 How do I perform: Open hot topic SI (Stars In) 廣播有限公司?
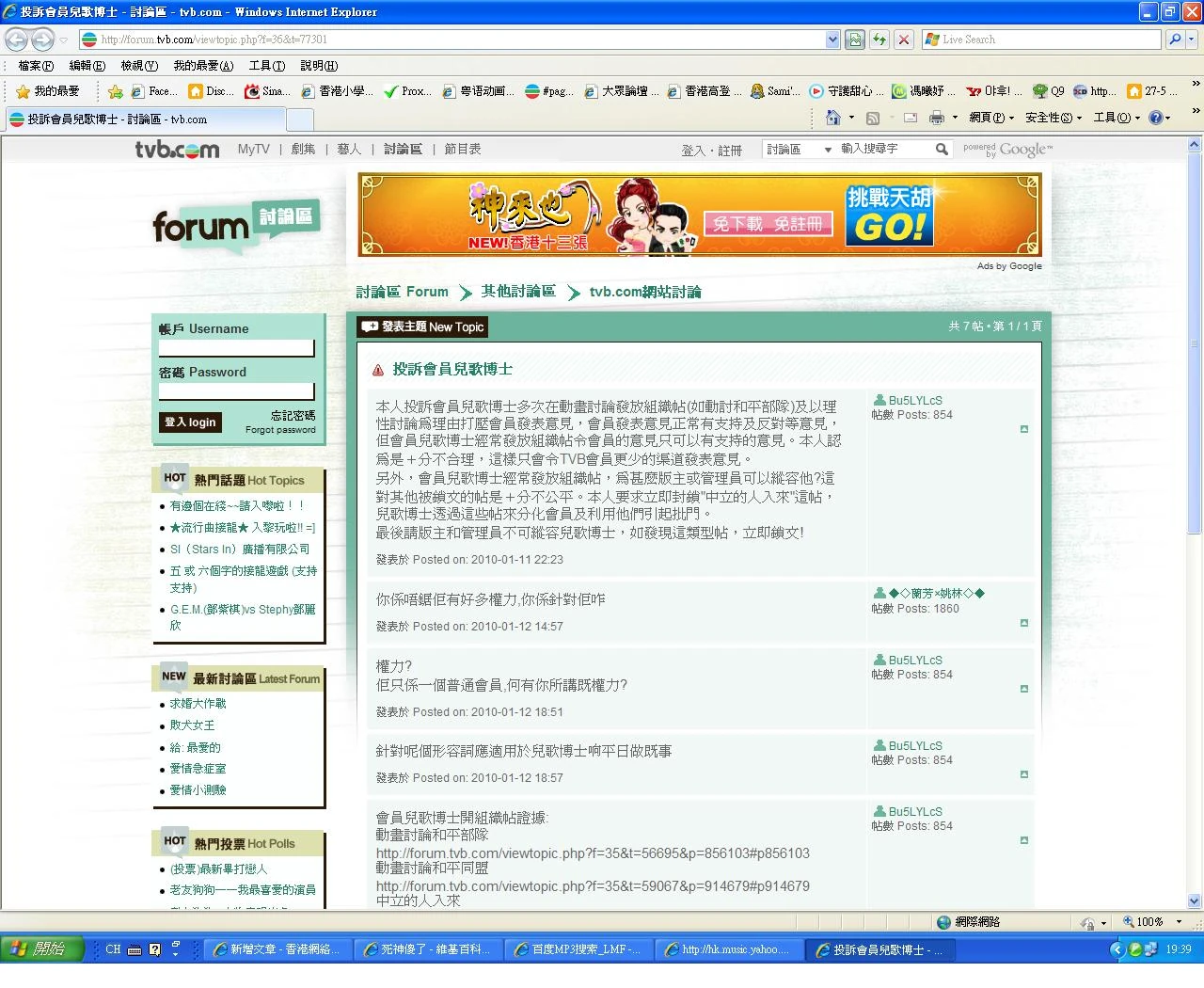(240, 550)
